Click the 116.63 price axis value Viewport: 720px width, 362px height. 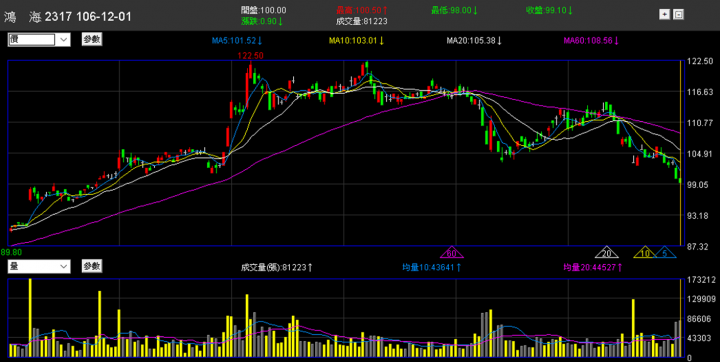[x=700, y=92]
